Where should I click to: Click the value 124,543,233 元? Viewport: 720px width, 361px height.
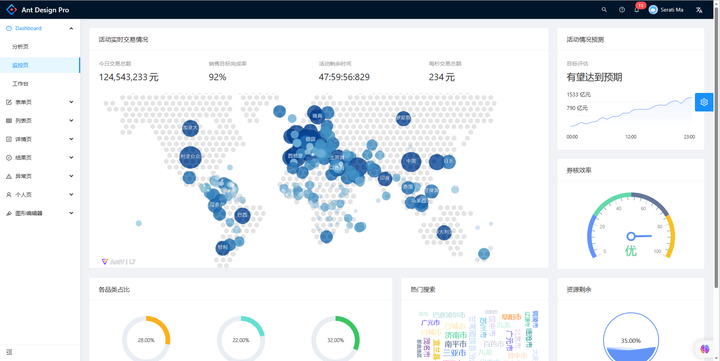coord(129,77)
